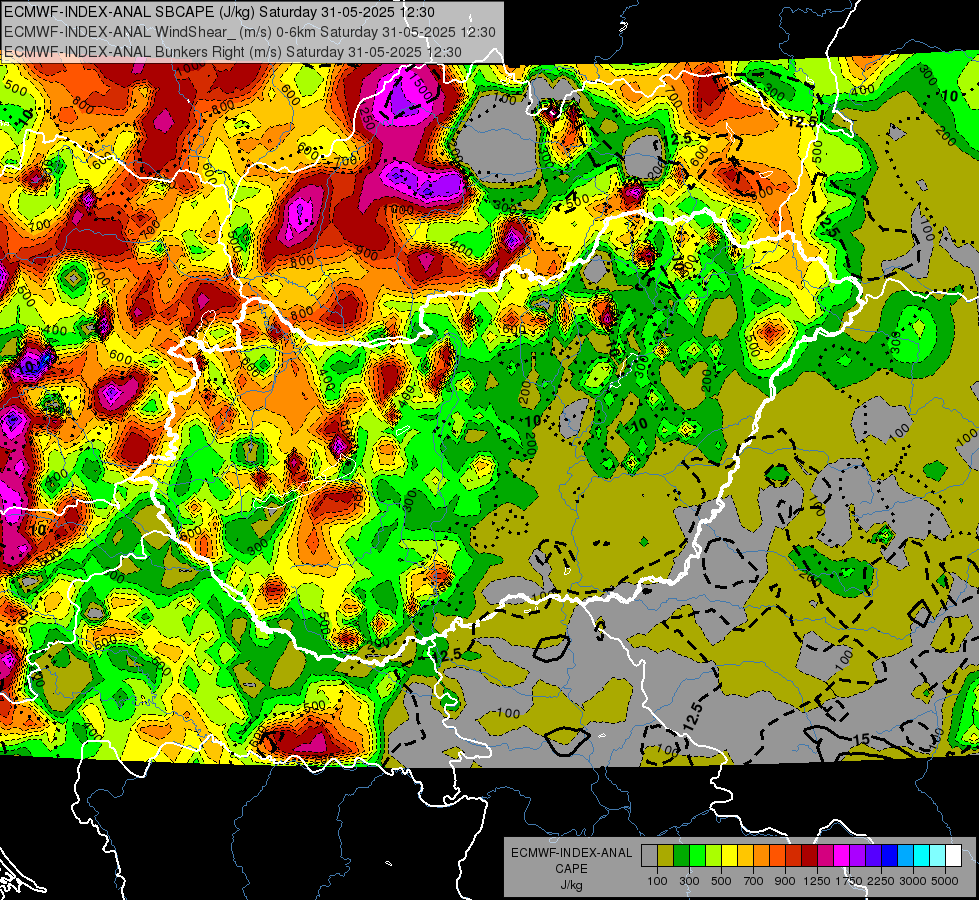Click the 300 tick label in legend
Image resolution: width=979 pixels, height=900 pixels.
pyautogui.click(x=689, y=881)
